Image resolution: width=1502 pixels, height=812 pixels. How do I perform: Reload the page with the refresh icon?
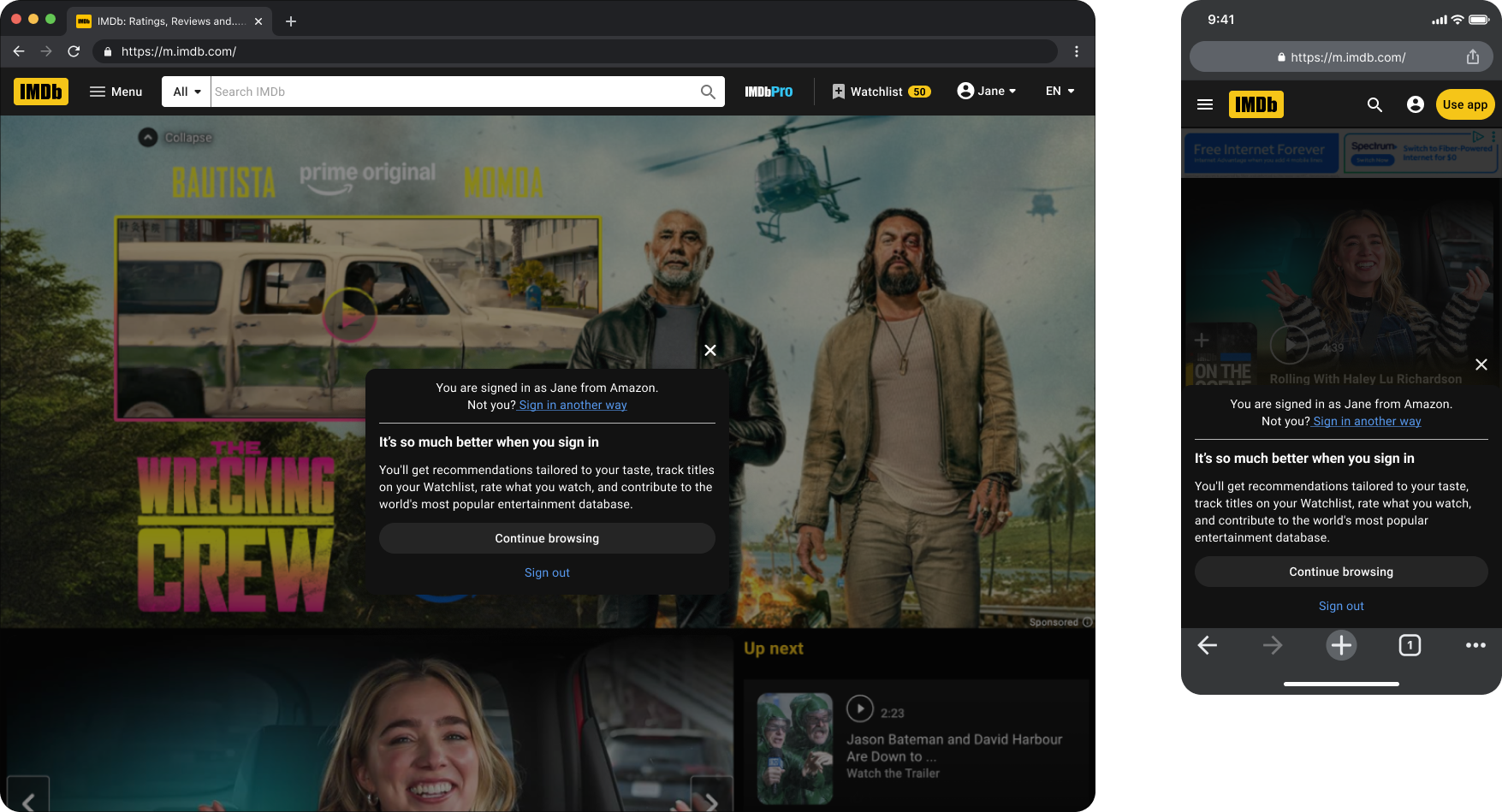(73, 51)
